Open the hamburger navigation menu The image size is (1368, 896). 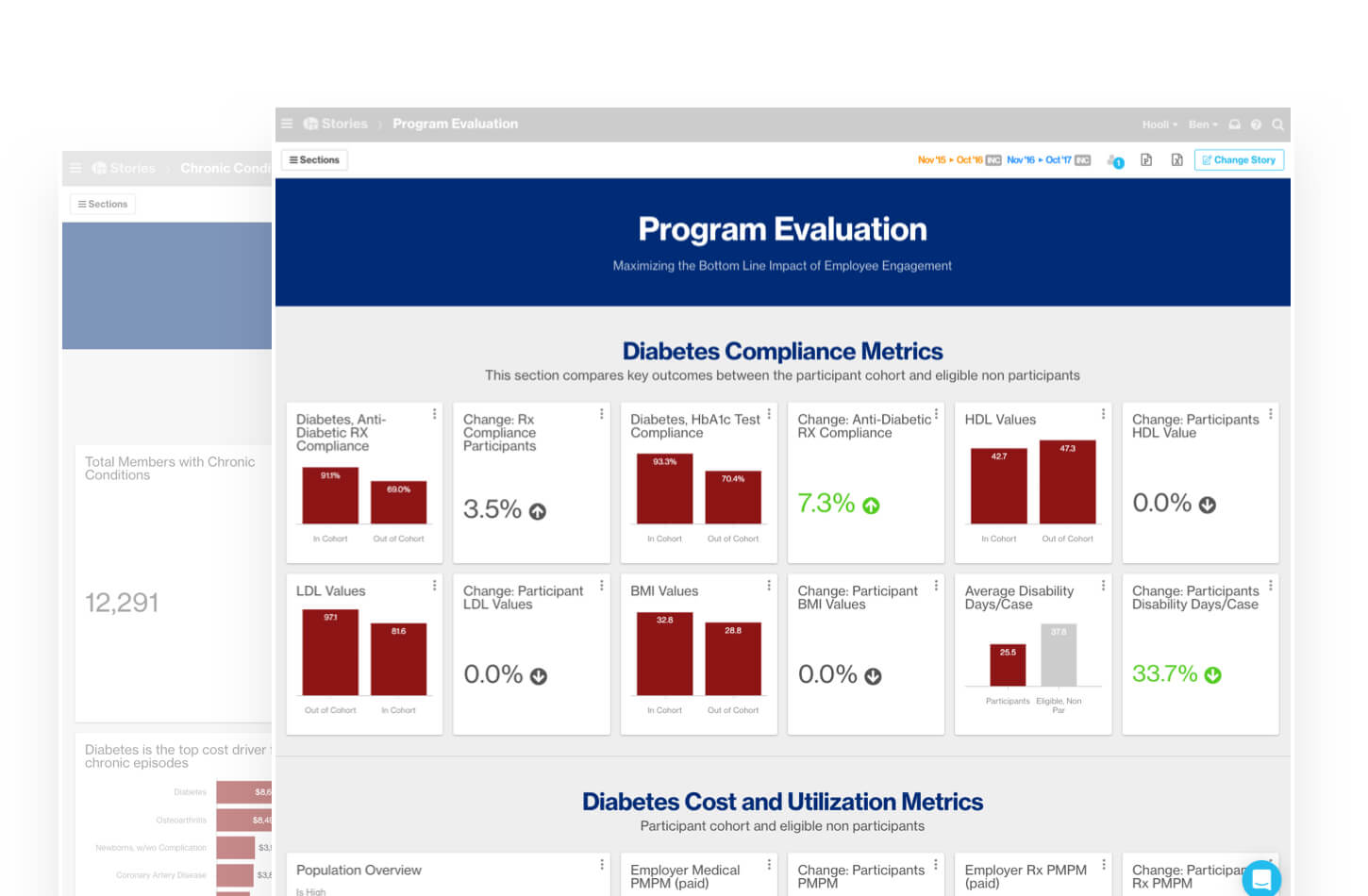coord(287,124)
